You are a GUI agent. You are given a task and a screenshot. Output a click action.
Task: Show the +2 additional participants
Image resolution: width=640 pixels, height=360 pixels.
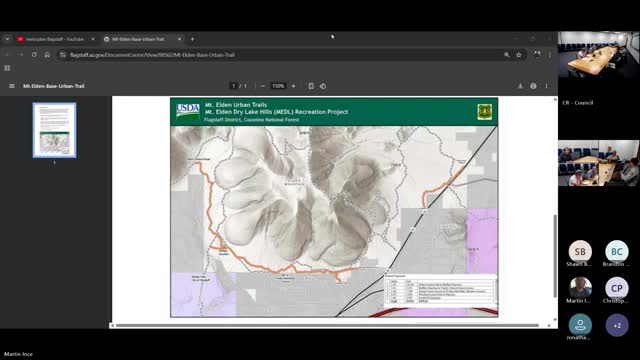pos(617,325)
